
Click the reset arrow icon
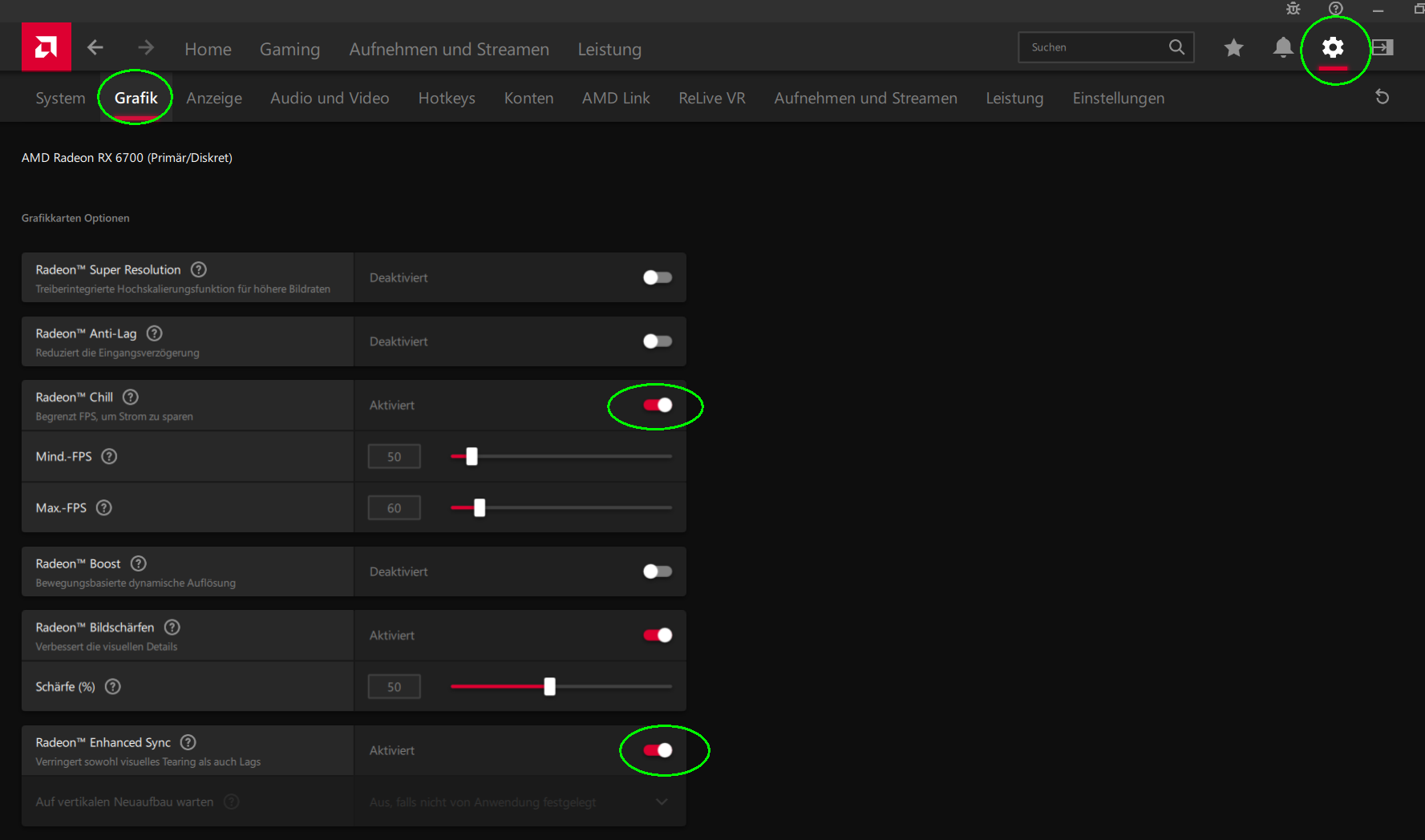click(1382, 97)
